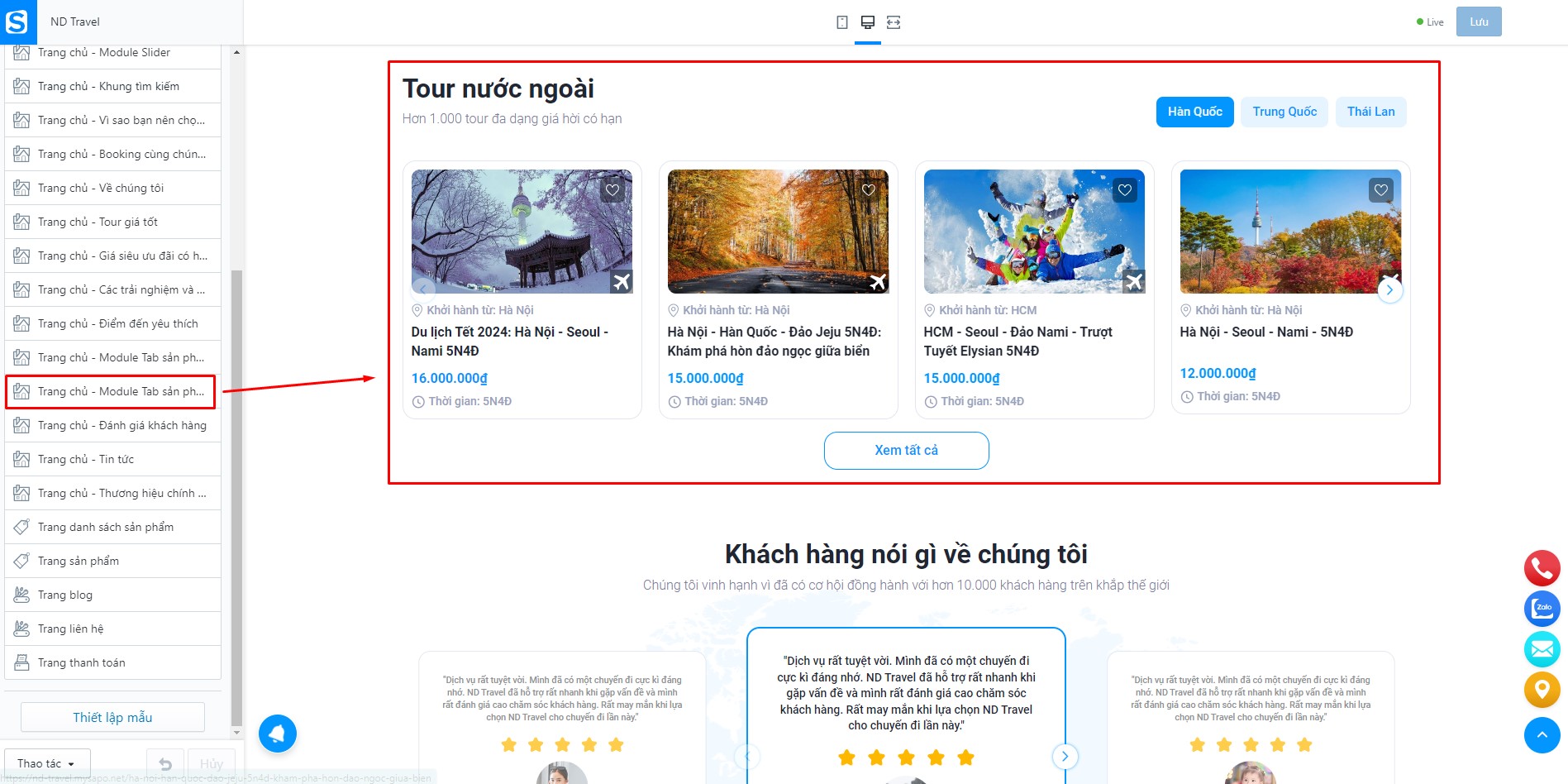Screen dimensions: 1568x784
Task: Click the ND Travel store name
Action: click(x=75, y=22)
